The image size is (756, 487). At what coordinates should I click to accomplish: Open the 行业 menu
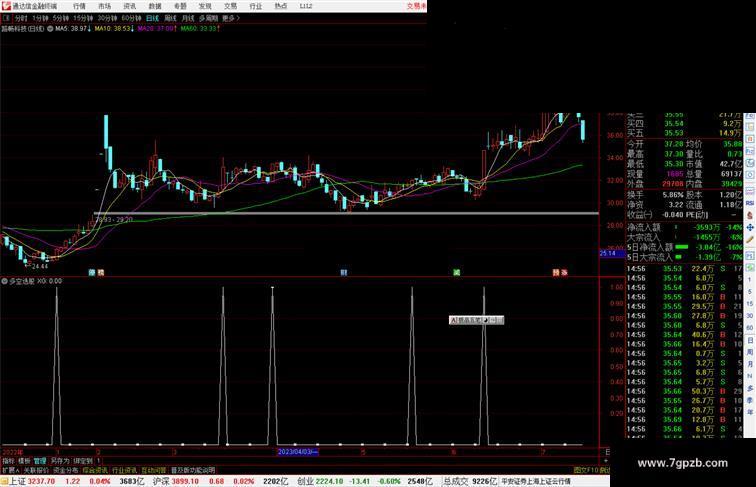(x=256, y=6)
